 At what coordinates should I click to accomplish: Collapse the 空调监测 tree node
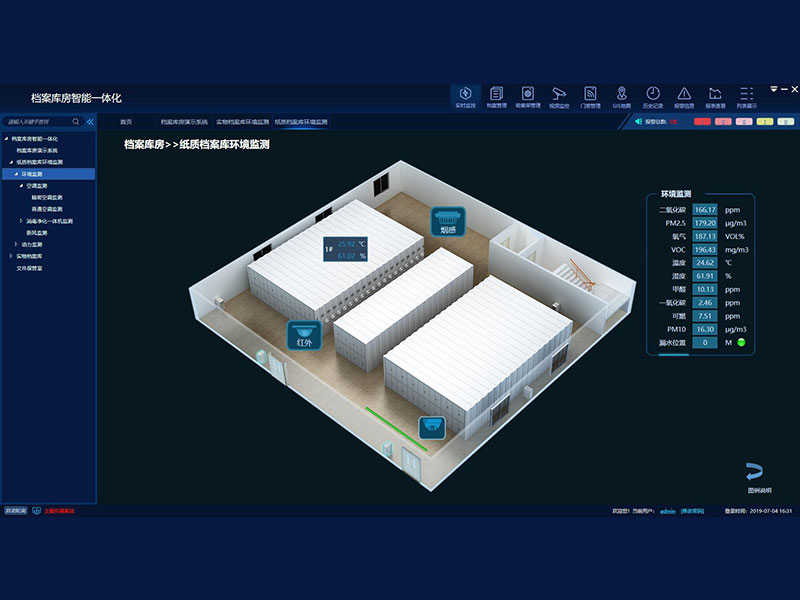point(21,186)
